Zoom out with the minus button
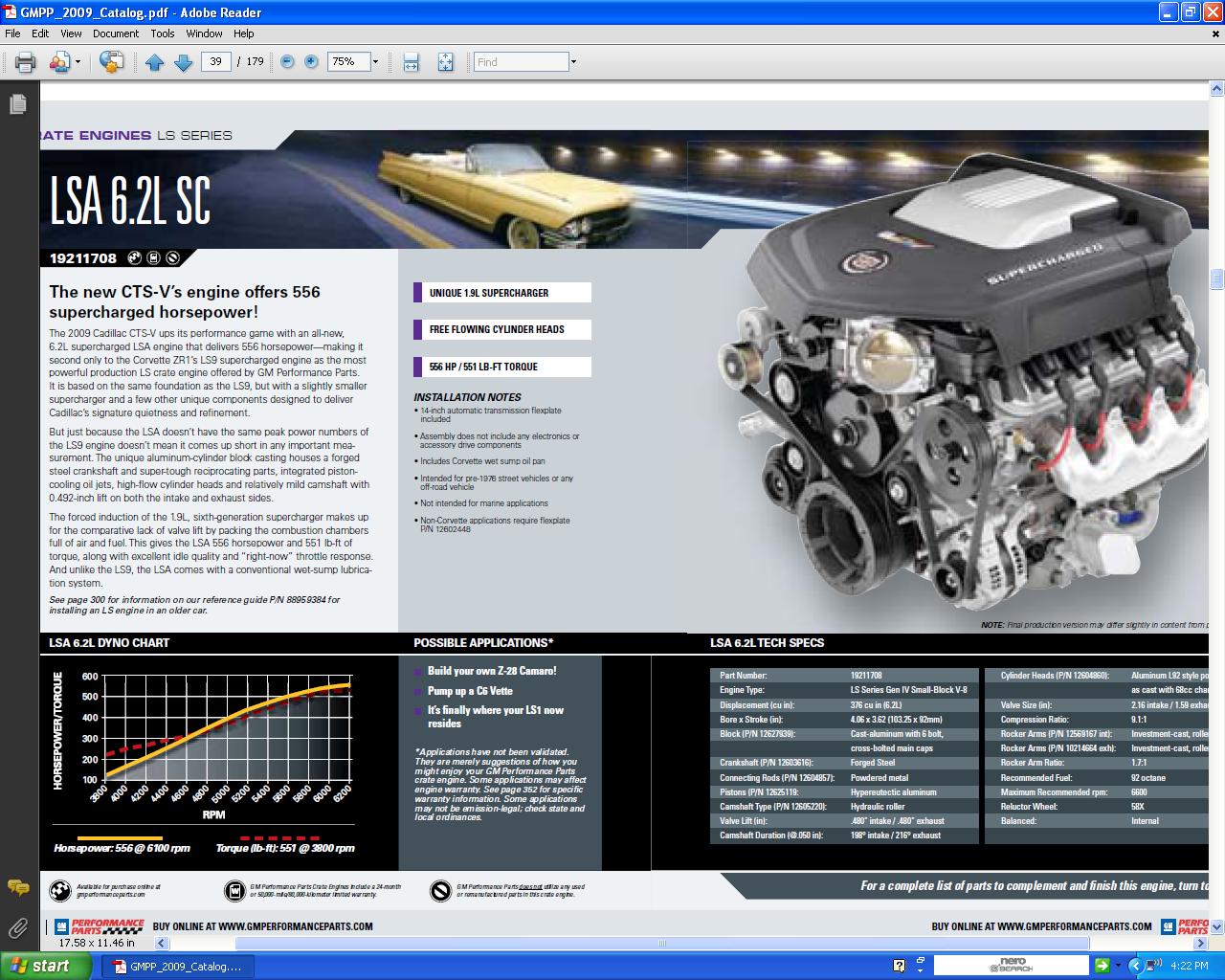Screen dimensions: 1225x980 [287, 61]
